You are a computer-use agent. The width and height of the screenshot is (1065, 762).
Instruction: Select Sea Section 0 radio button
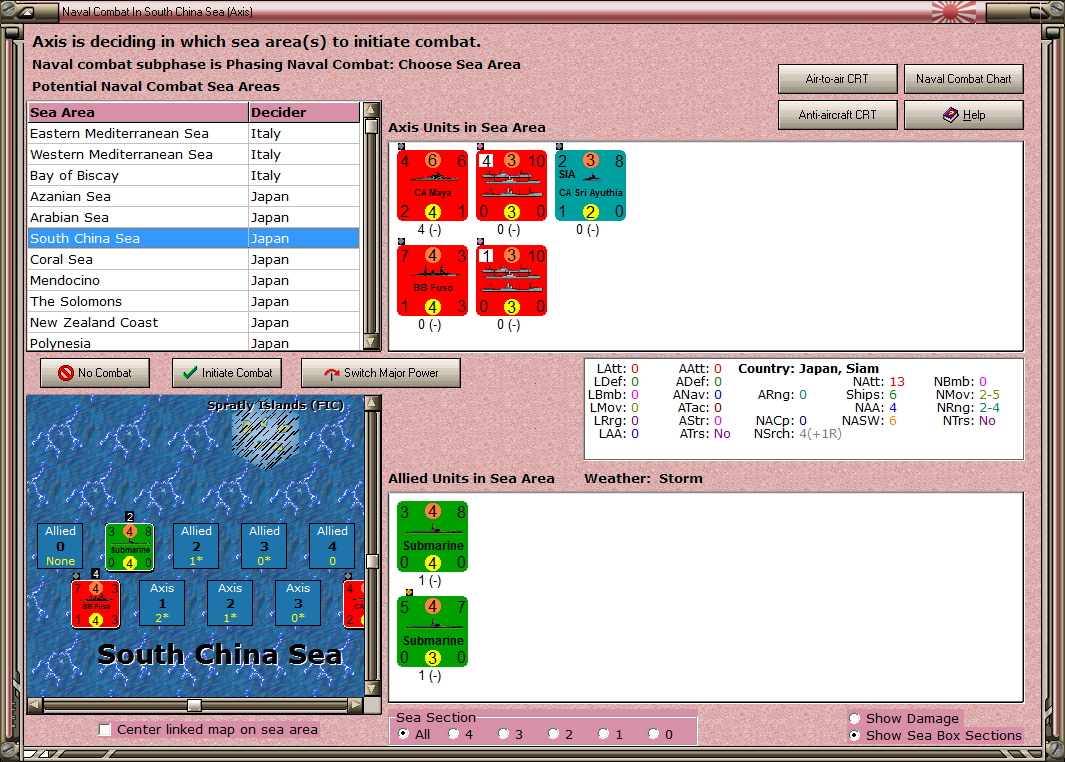(653, 733)
